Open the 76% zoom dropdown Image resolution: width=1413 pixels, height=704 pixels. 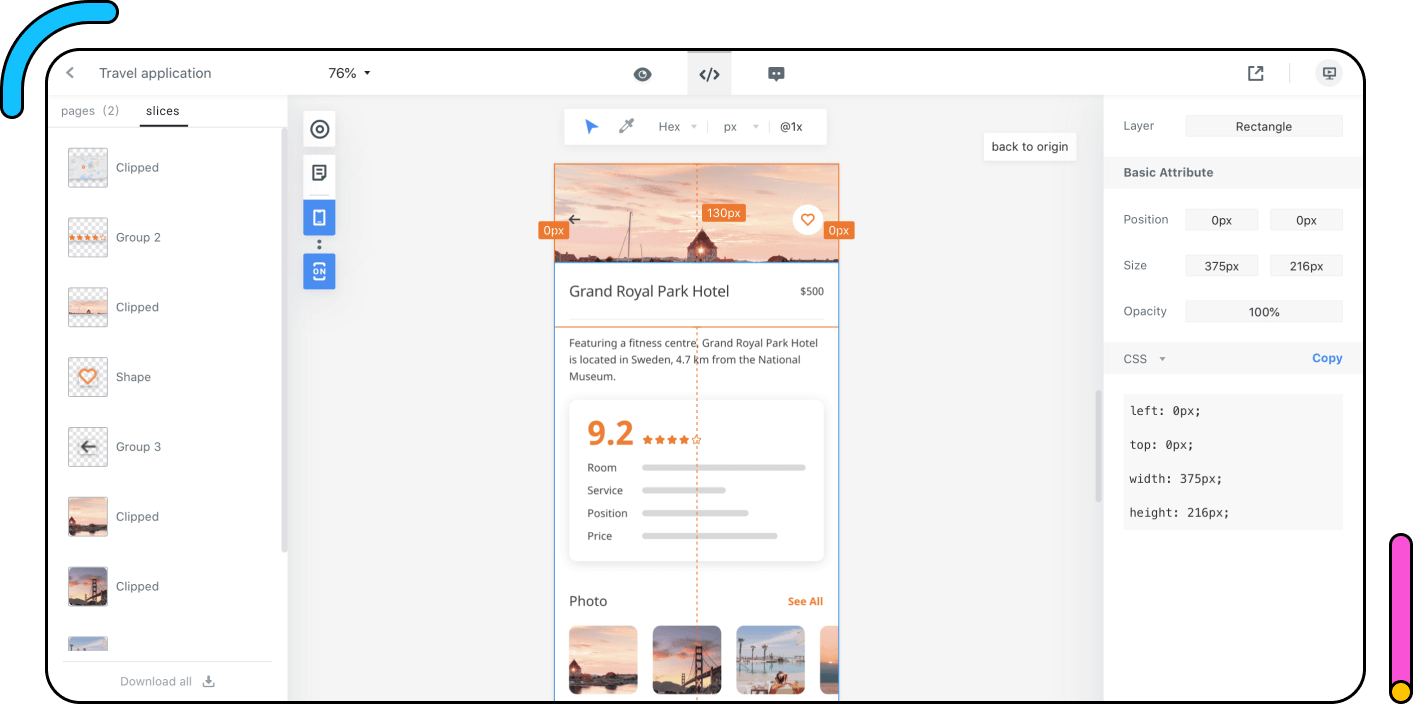click(349, 73)
